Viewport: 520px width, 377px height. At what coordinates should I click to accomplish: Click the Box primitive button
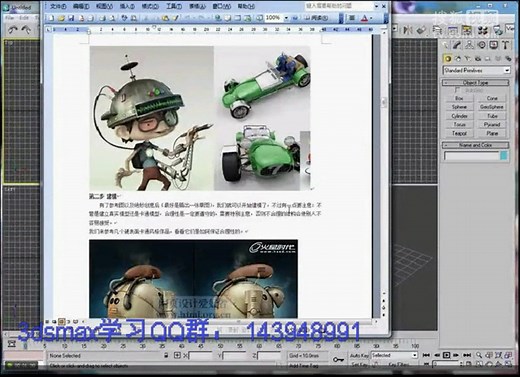point(459,98)
